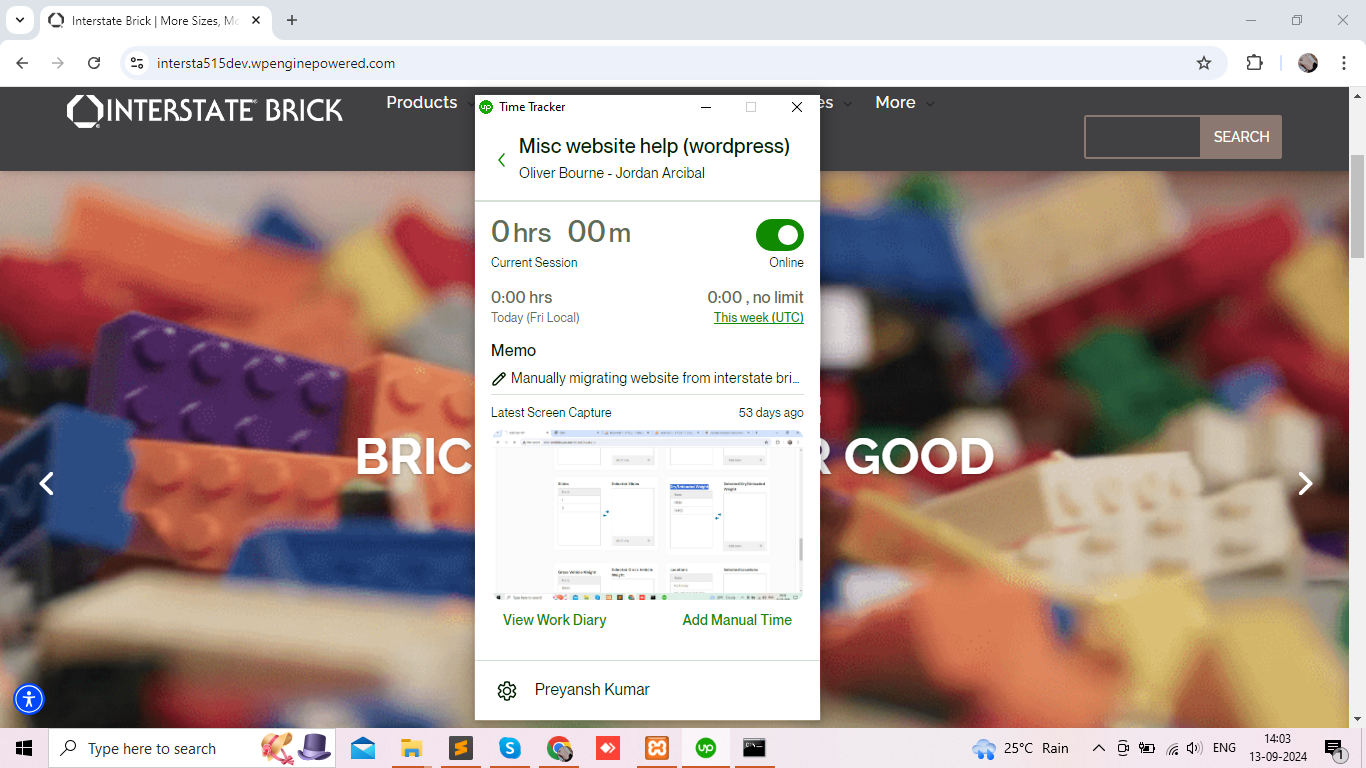Toggle the Online tracking switch

(779, 235)
